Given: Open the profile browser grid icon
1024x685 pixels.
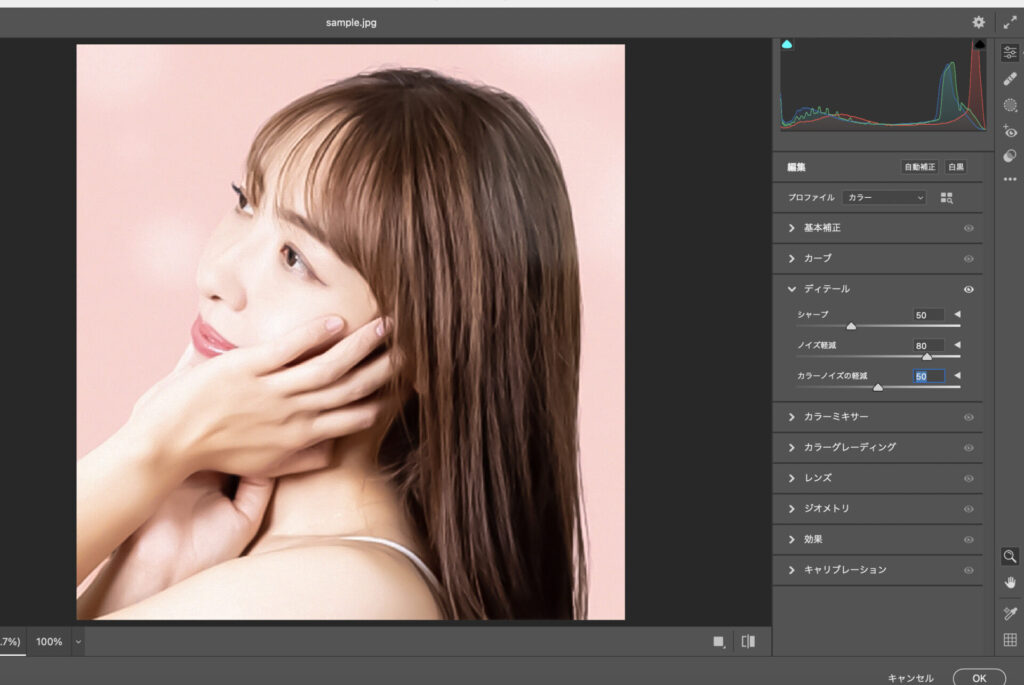Looking at the screenshot, I should click(x=946, y=198).
